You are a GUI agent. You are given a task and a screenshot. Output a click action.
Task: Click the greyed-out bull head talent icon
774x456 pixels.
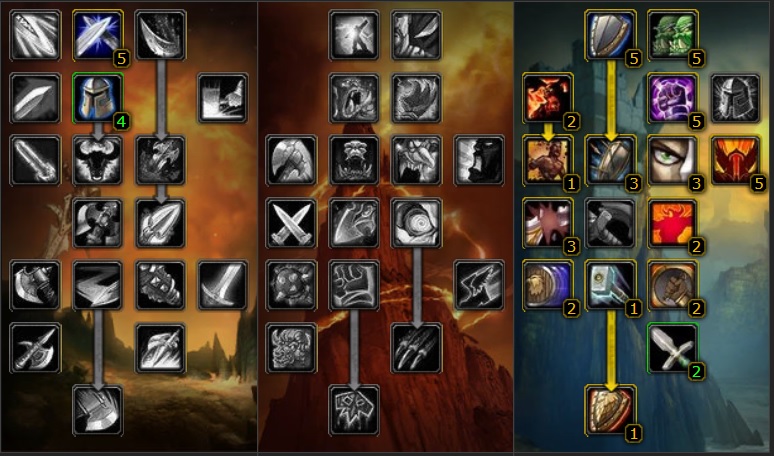[x=98, y=160]
